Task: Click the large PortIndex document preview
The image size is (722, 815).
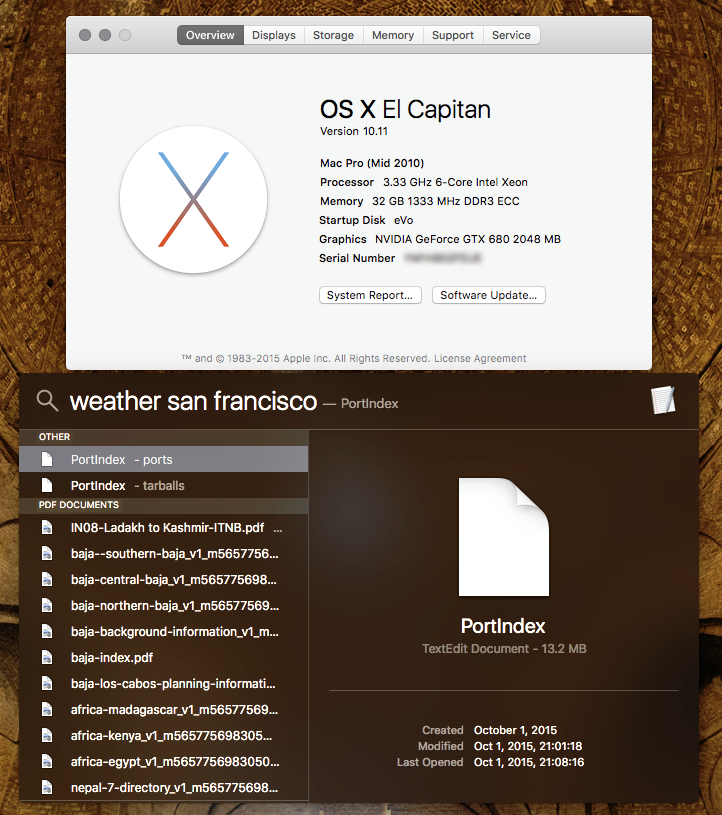Action: 504,537
